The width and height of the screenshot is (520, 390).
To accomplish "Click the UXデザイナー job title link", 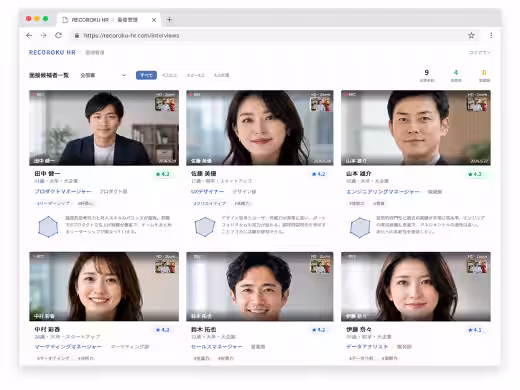I will click(207, 192).
